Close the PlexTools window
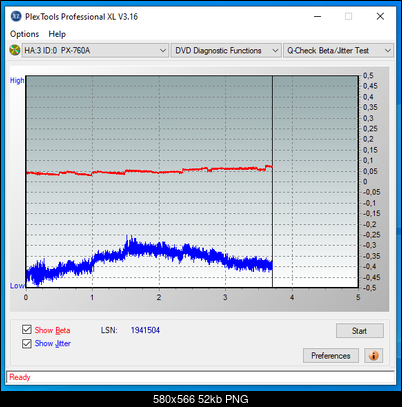The height and width of the screenshot is (407, 402). [380, 16]
